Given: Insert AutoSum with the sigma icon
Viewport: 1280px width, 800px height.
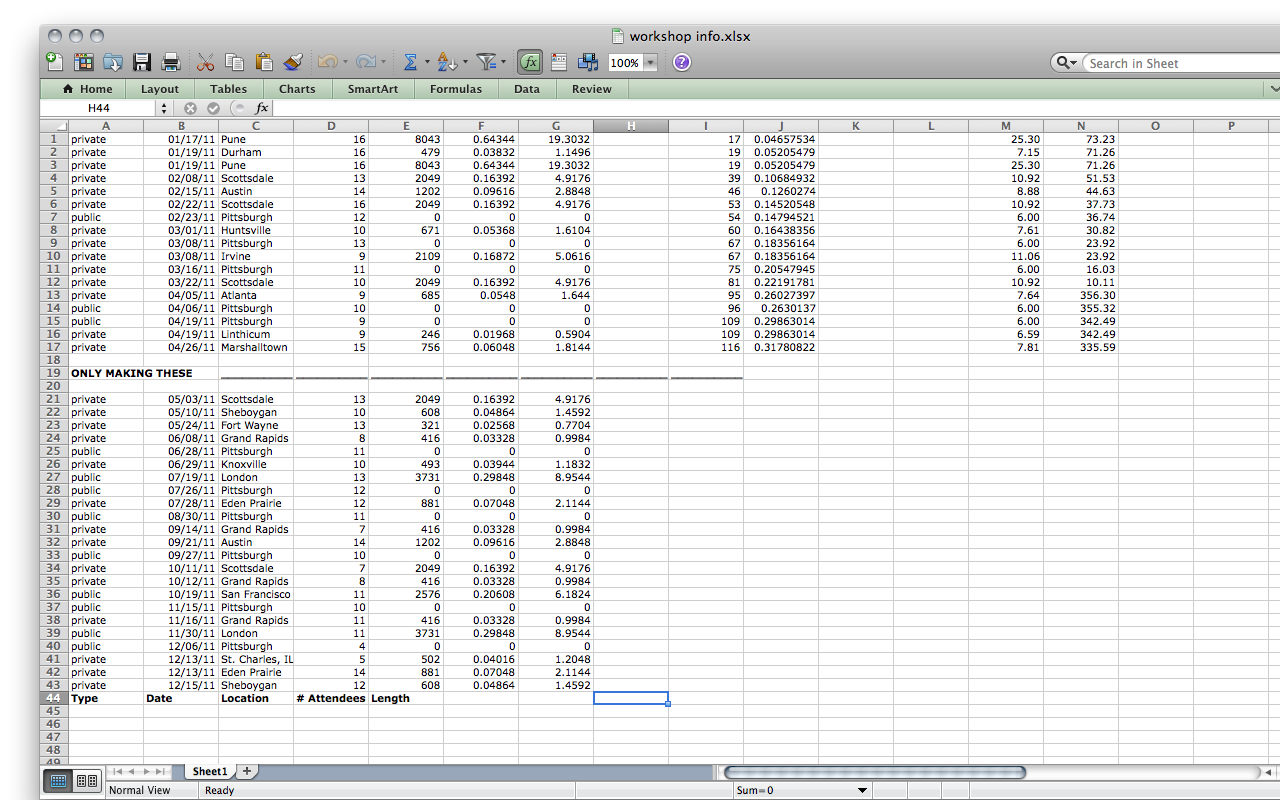Looking at the screenshot, I should click(x=409, y=62).
